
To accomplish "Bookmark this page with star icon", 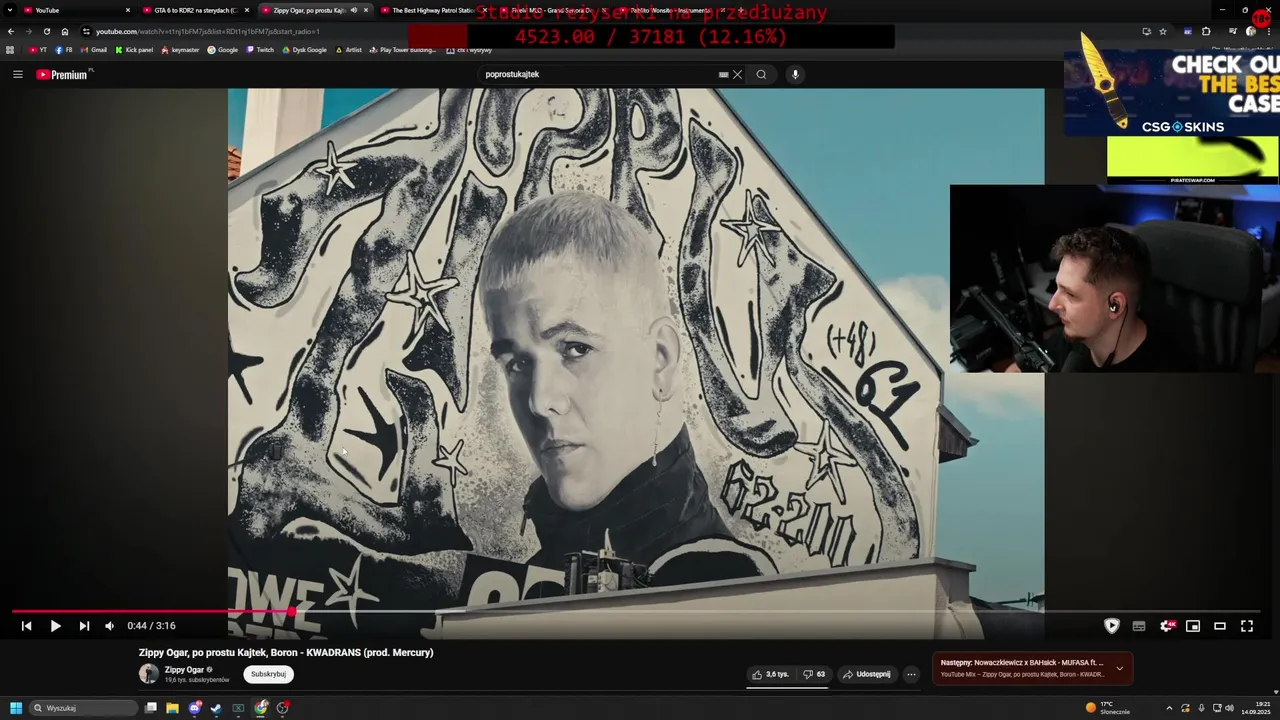I will tap(1163, 31).
